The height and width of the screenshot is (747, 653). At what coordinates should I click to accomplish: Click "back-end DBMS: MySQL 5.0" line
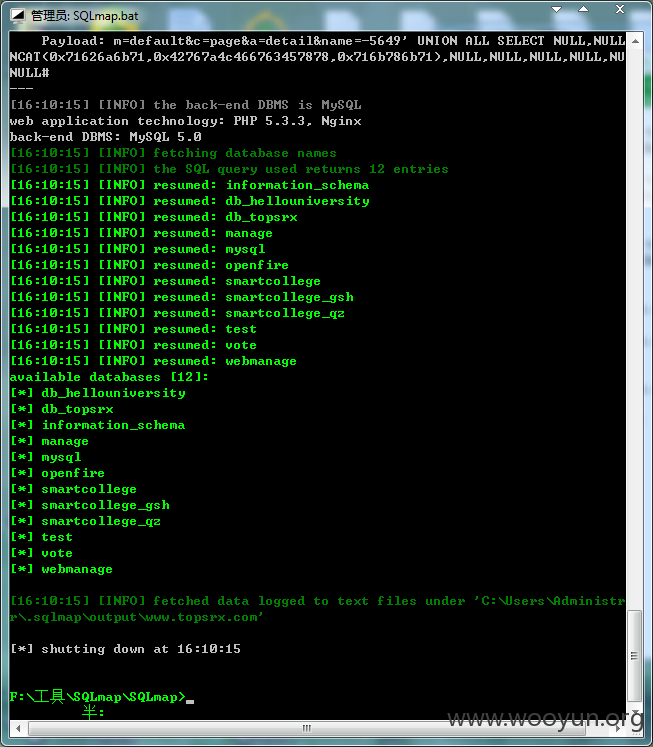coord(106,137)
